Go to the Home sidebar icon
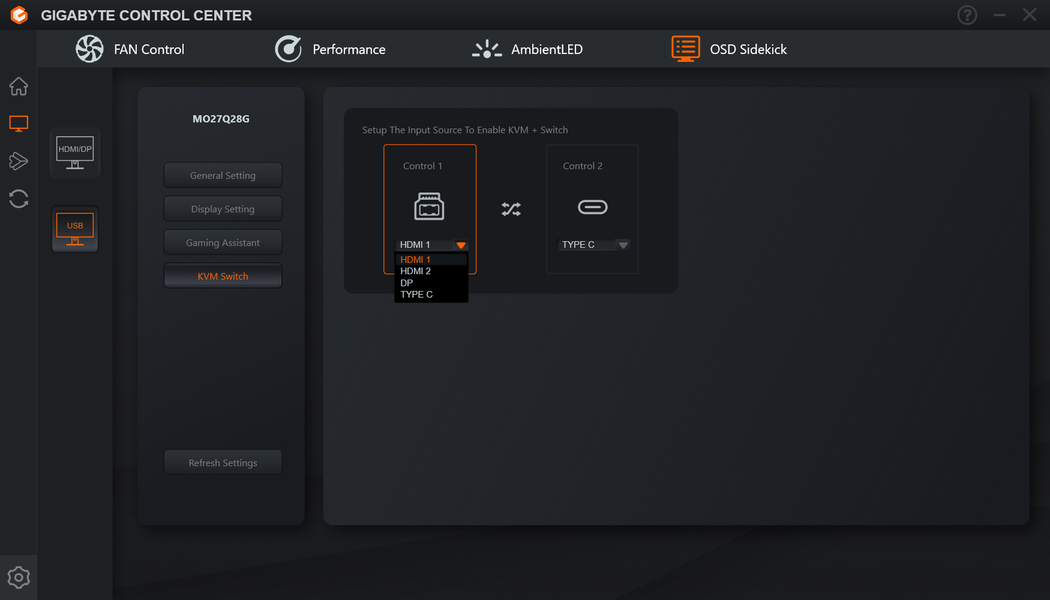The image size is (1050, 600). click(19, 86)
